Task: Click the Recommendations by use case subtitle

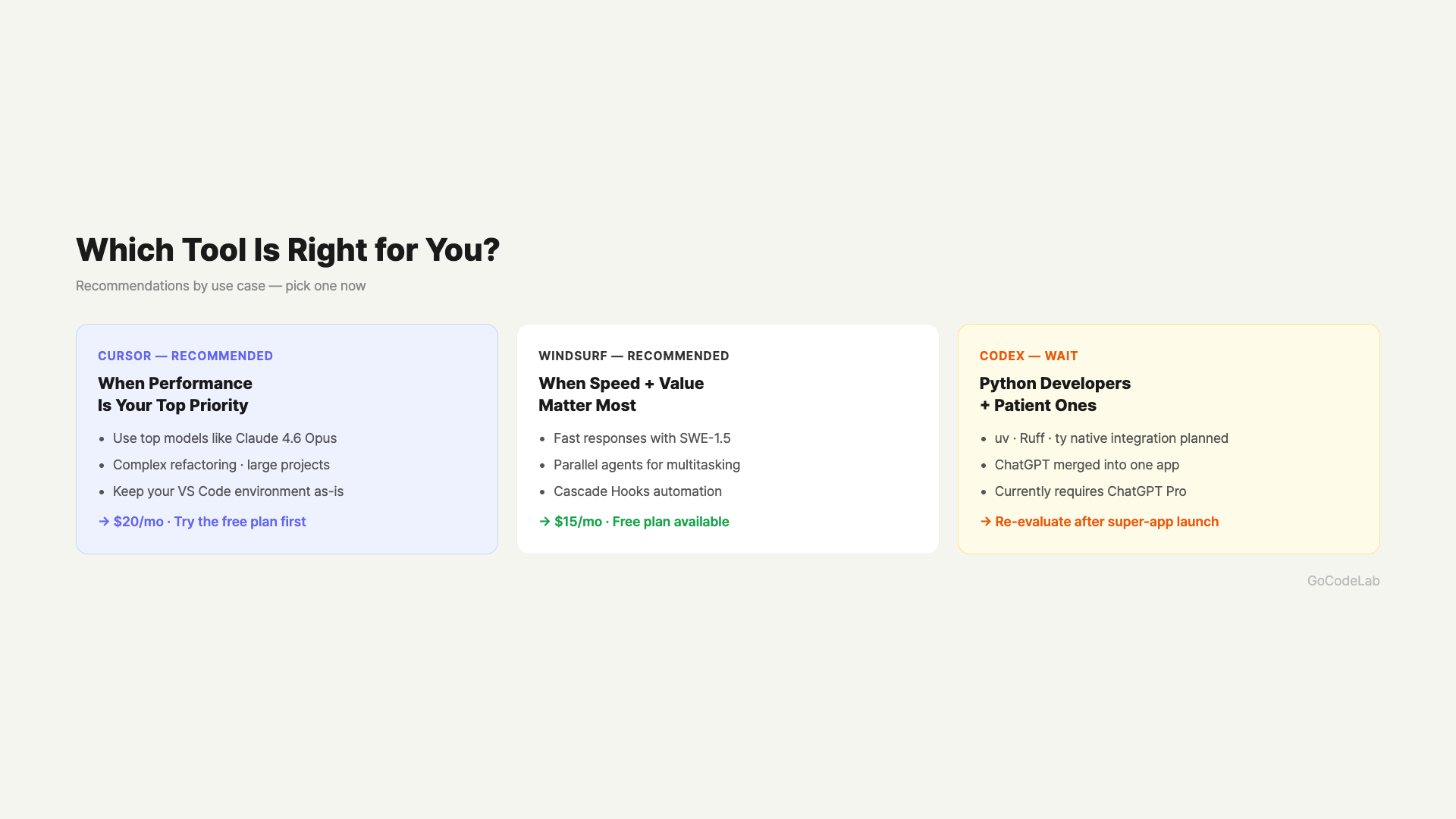Action: 221,286
